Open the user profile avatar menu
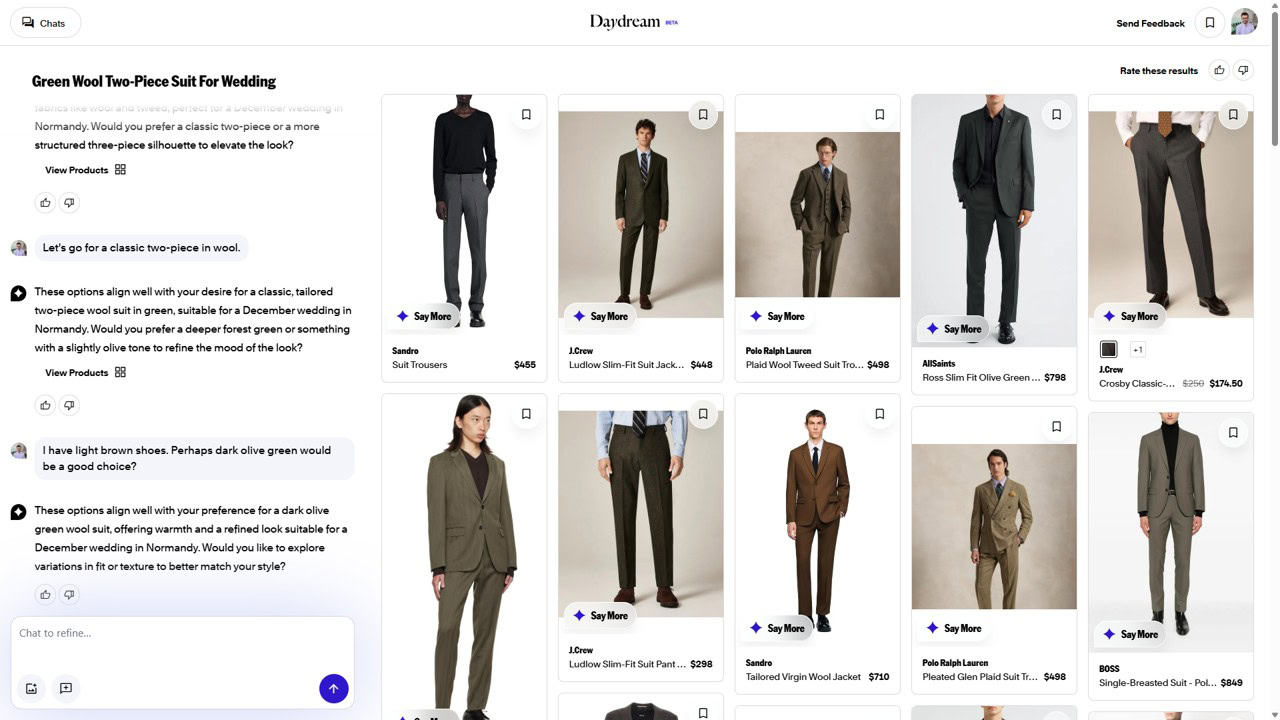This screenshot has height=720, width=1280. coord(1244,23)
